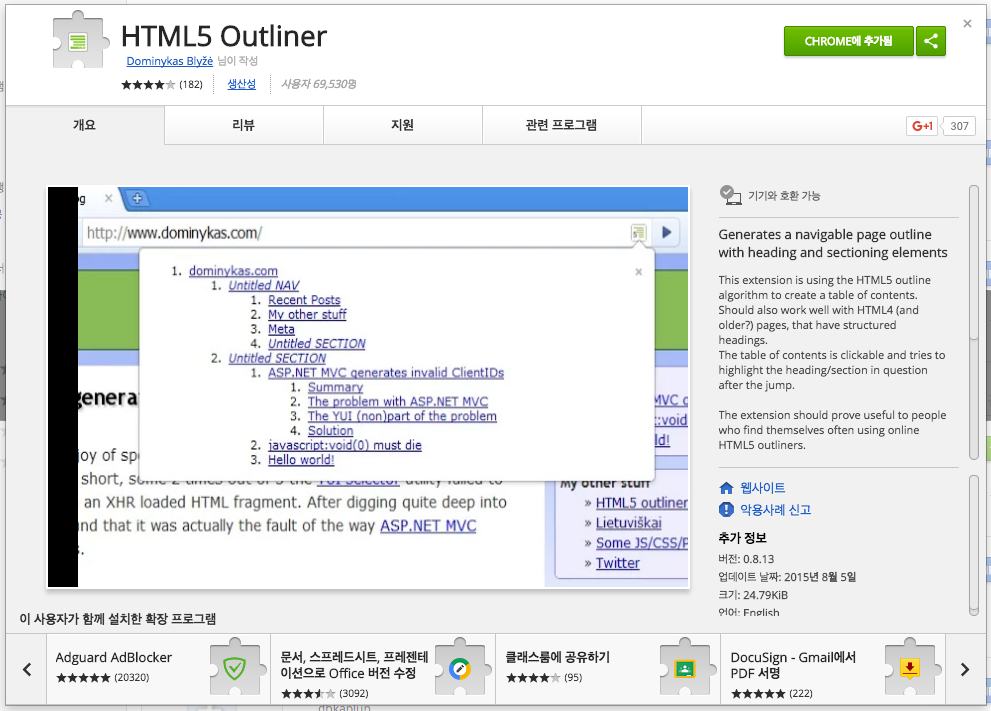Screen dimensions: 991x711
Task: Open the Office 버전 수정 card title
Action: point(355,665)
